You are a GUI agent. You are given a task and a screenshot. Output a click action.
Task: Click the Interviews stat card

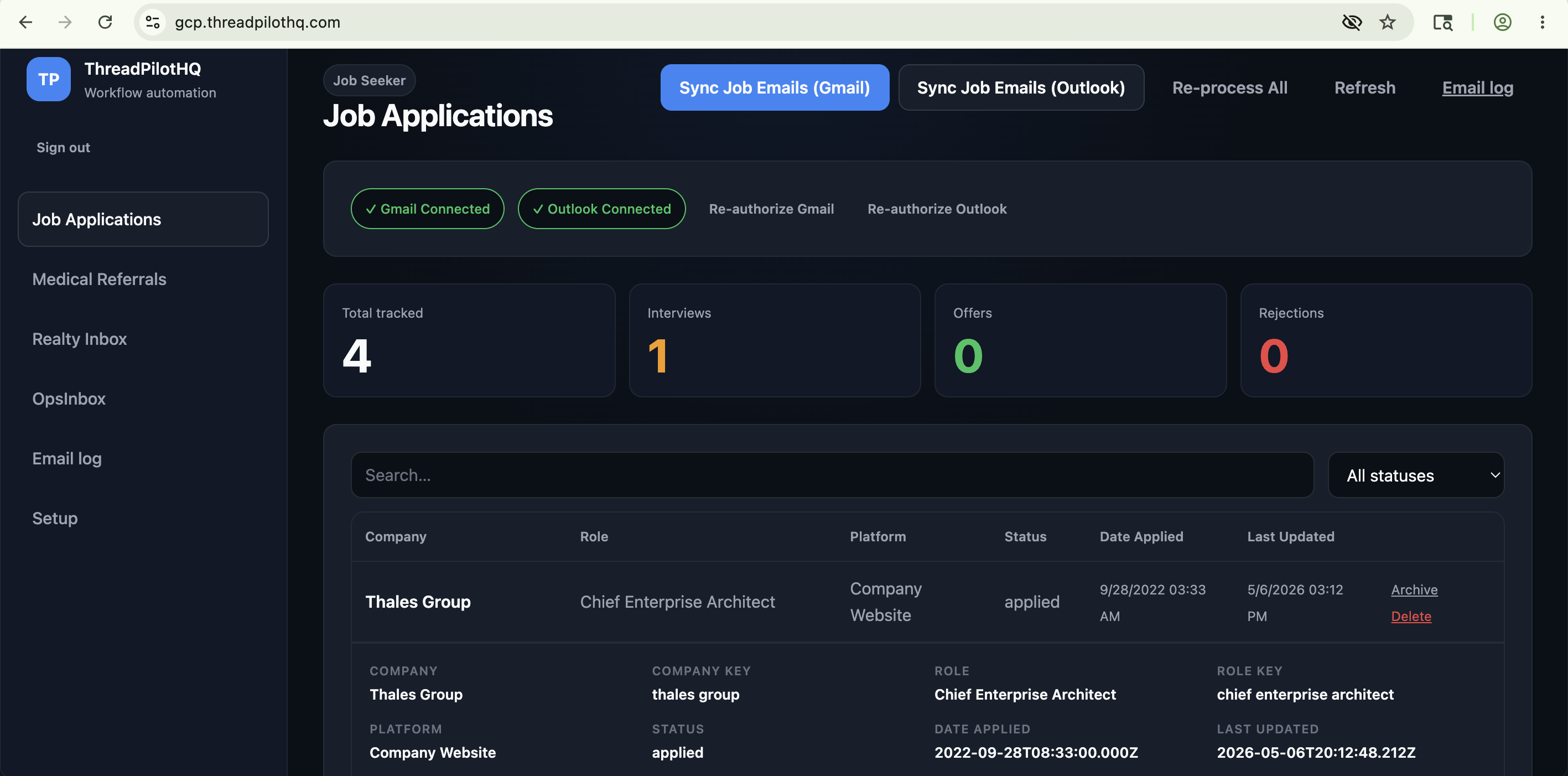pyautogui.click(x=775, y=340)
